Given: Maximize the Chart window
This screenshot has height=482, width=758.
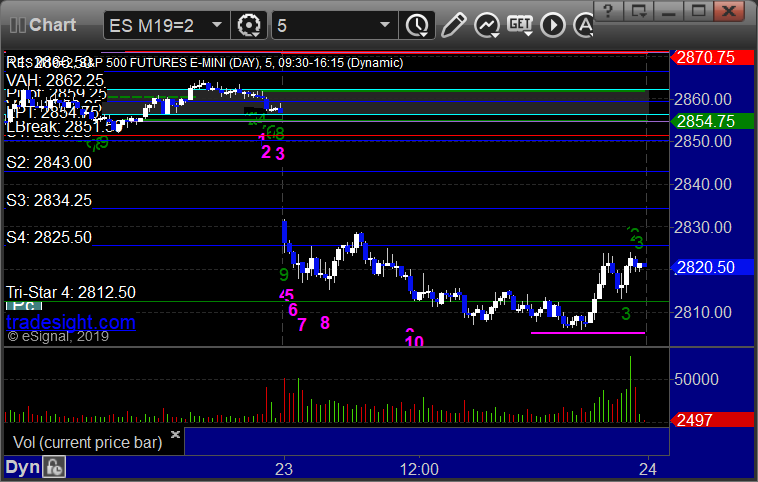Looking at the screenshot, I should pos(698,11).
